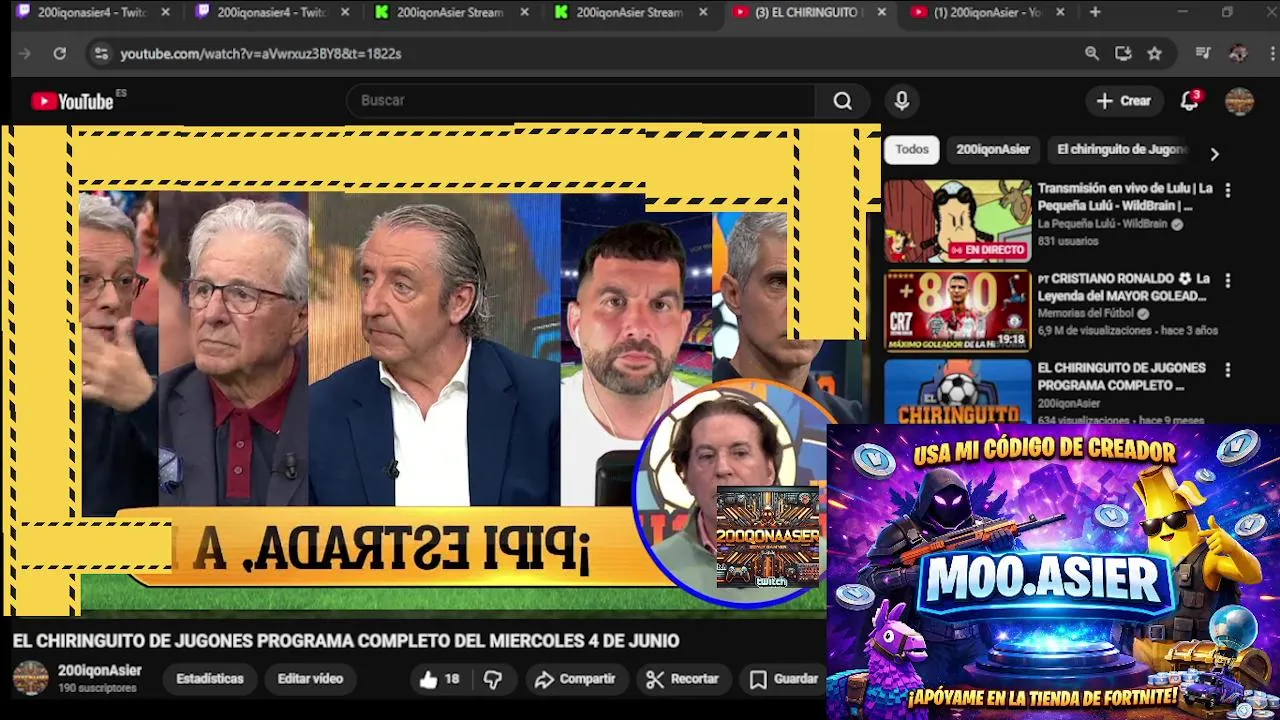
Task: Close the second 200iqonasier4 Twitch tab
Action: coord(345,13)
